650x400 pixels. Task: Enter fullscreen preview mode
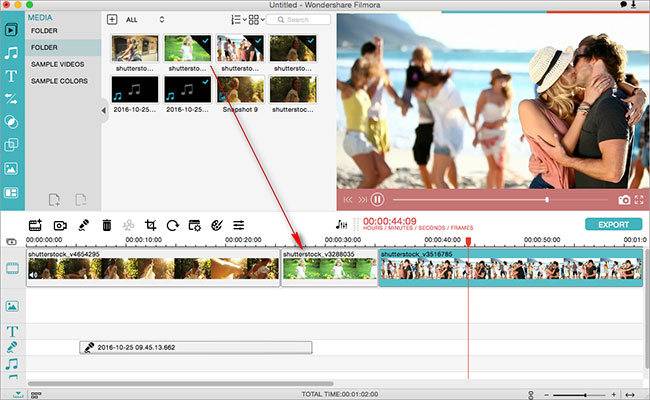point(640,200)
